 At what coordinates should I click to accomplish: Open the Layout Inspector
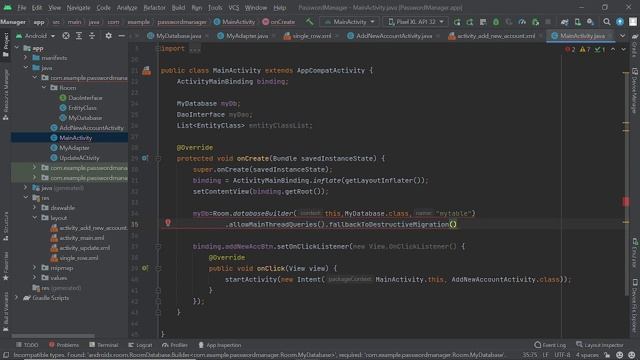pyautogui.click(x=600, y=345)
